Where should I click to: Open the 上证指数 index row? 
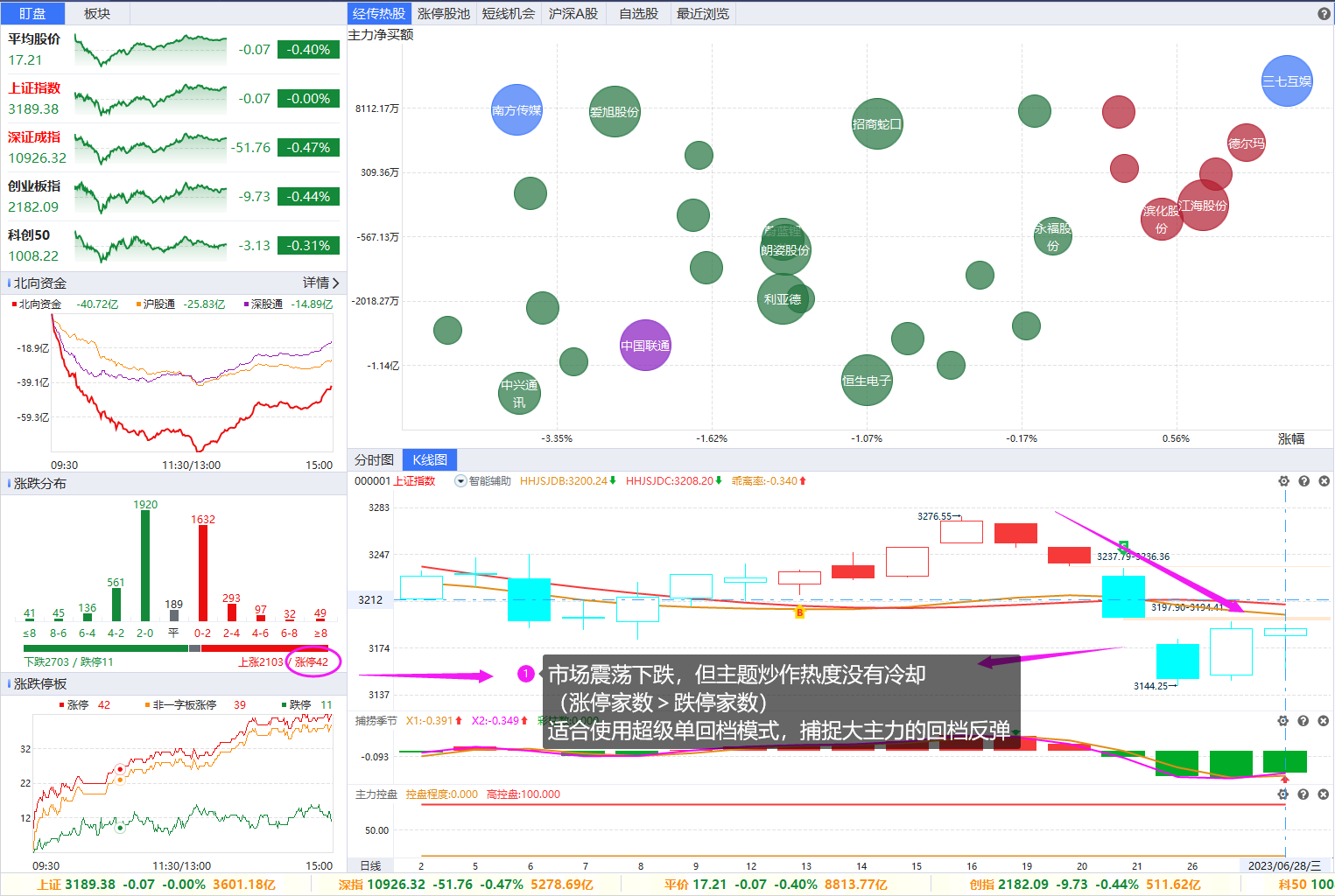point(173,99)
